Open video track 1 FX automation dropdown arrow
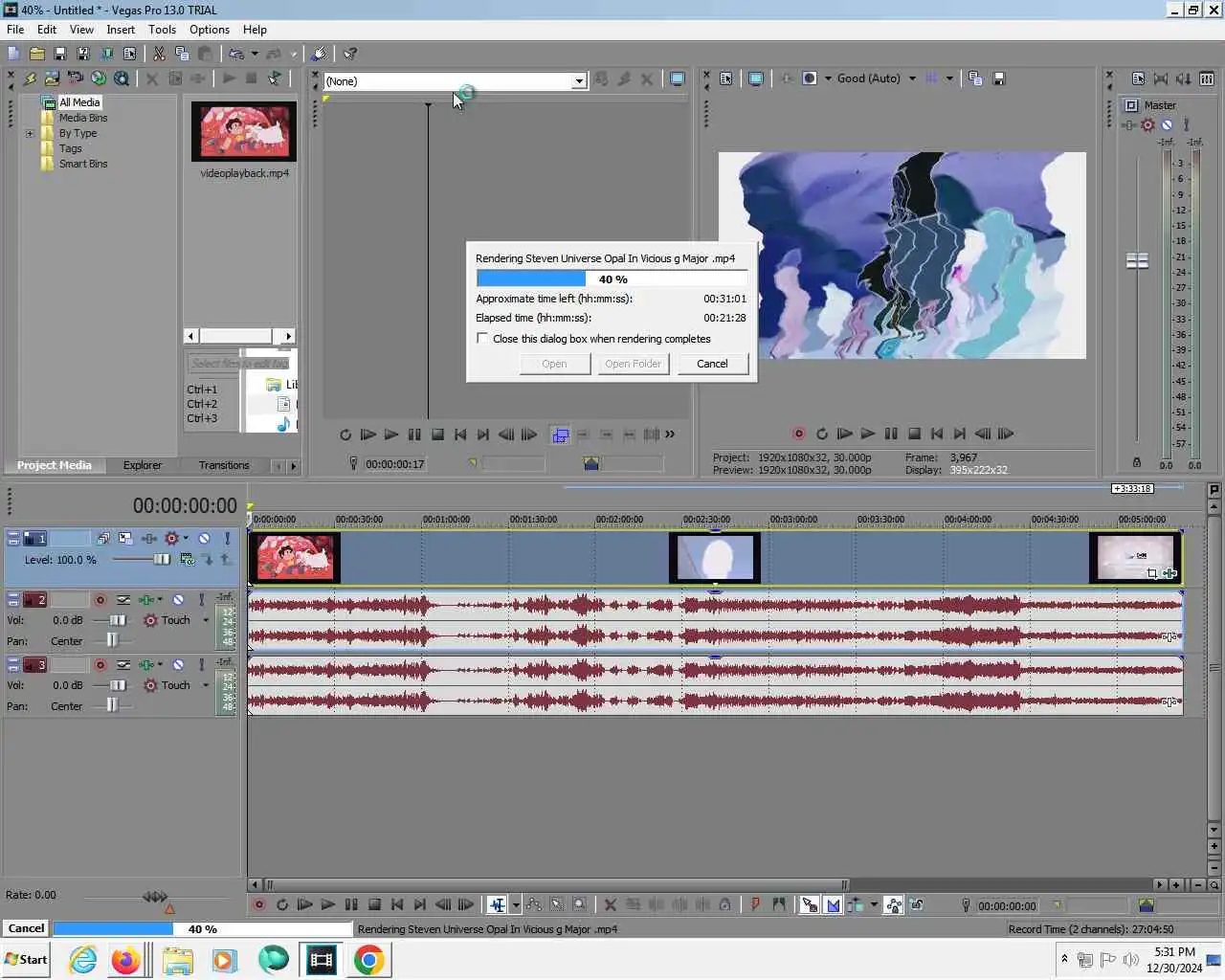This screenshot has width=1225, height=980. [x=186, y=539]
